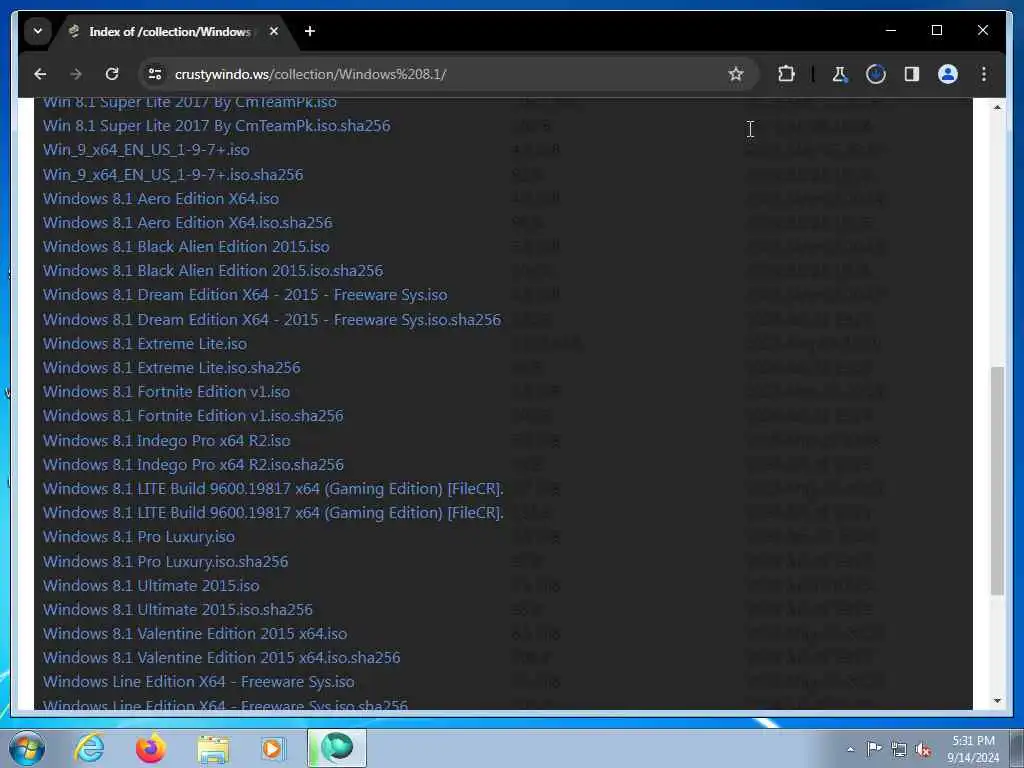This screenshot has width=1024, height=768.
Task: Download Windows 8.1 Fortnite Edition v1.iso
Action: click(x=167, y=392)
